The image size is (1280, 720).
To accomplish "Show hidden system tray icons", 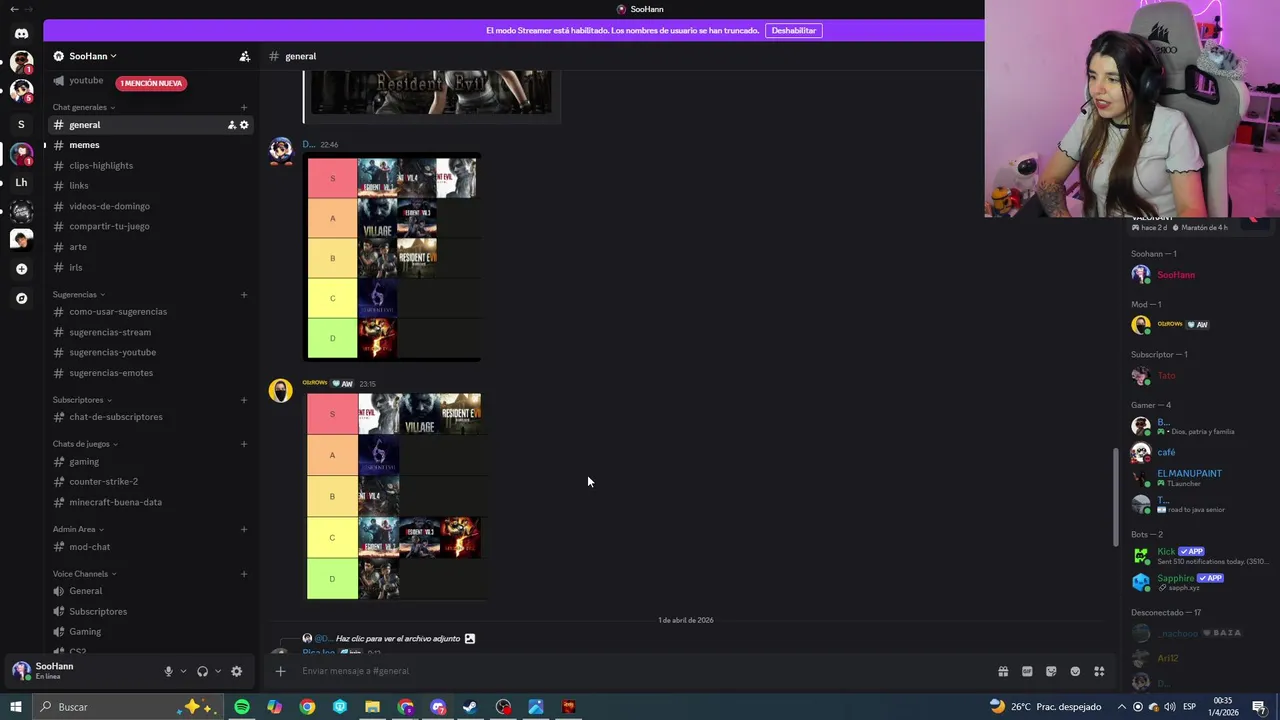I will [1121, 707].
